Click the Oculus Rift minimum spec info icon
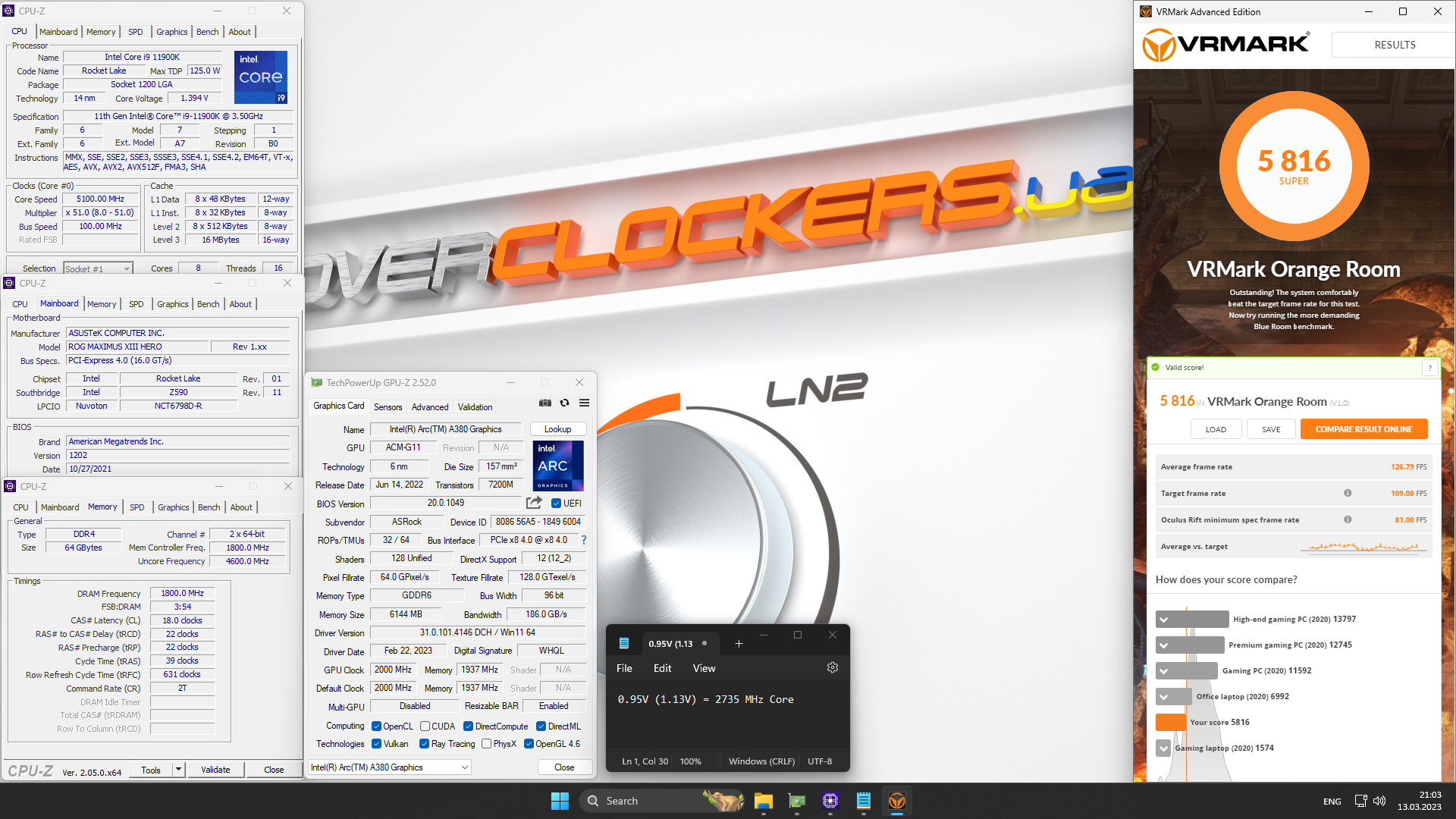 [x=1348, y=519]
